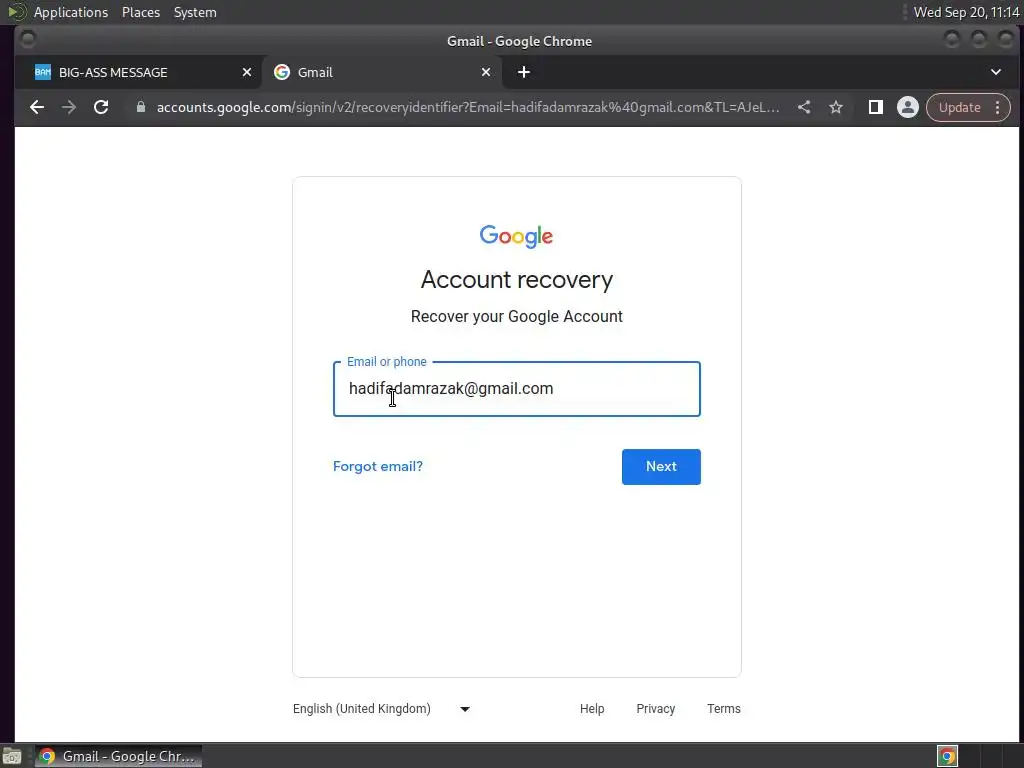Click the Account recovery heading

click(517, 280)
